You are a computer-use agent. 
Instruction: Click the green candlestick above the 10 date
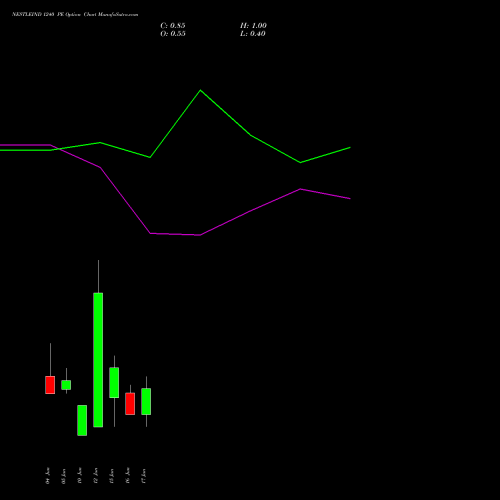82,420
